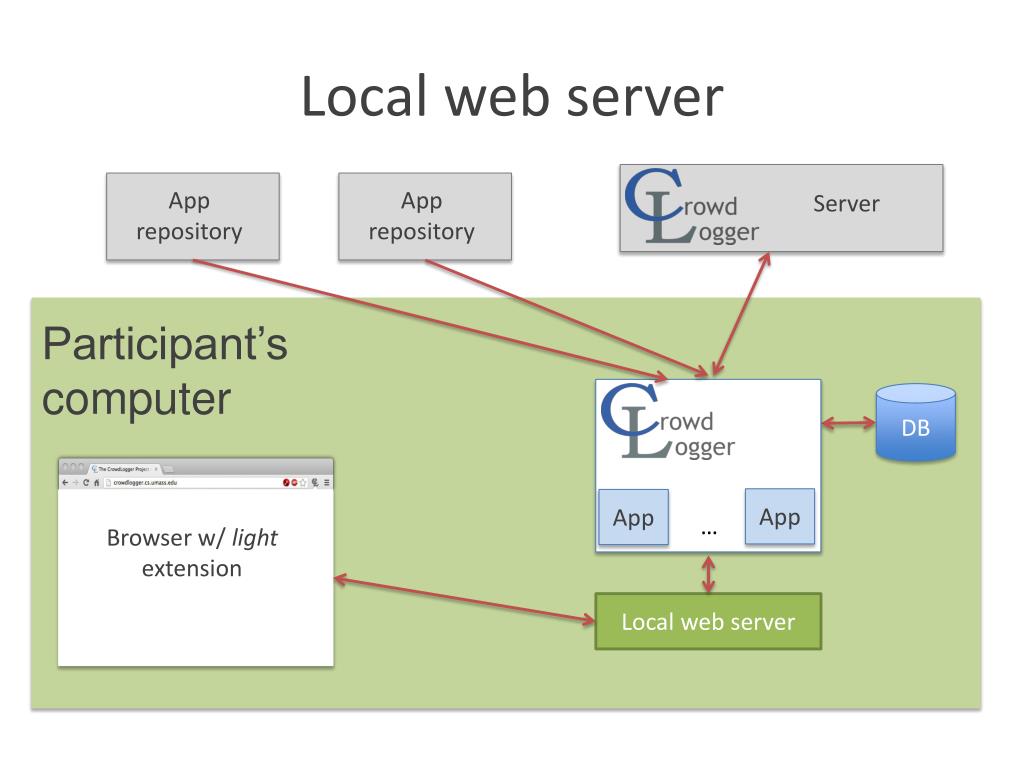
Task: Click the browser home icon
Action: [x=97, y=483]
